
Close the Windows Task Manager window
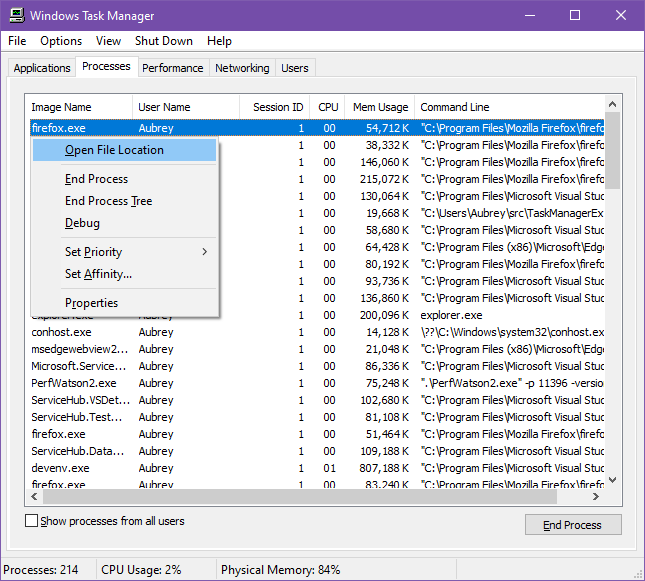coord(621,15)
